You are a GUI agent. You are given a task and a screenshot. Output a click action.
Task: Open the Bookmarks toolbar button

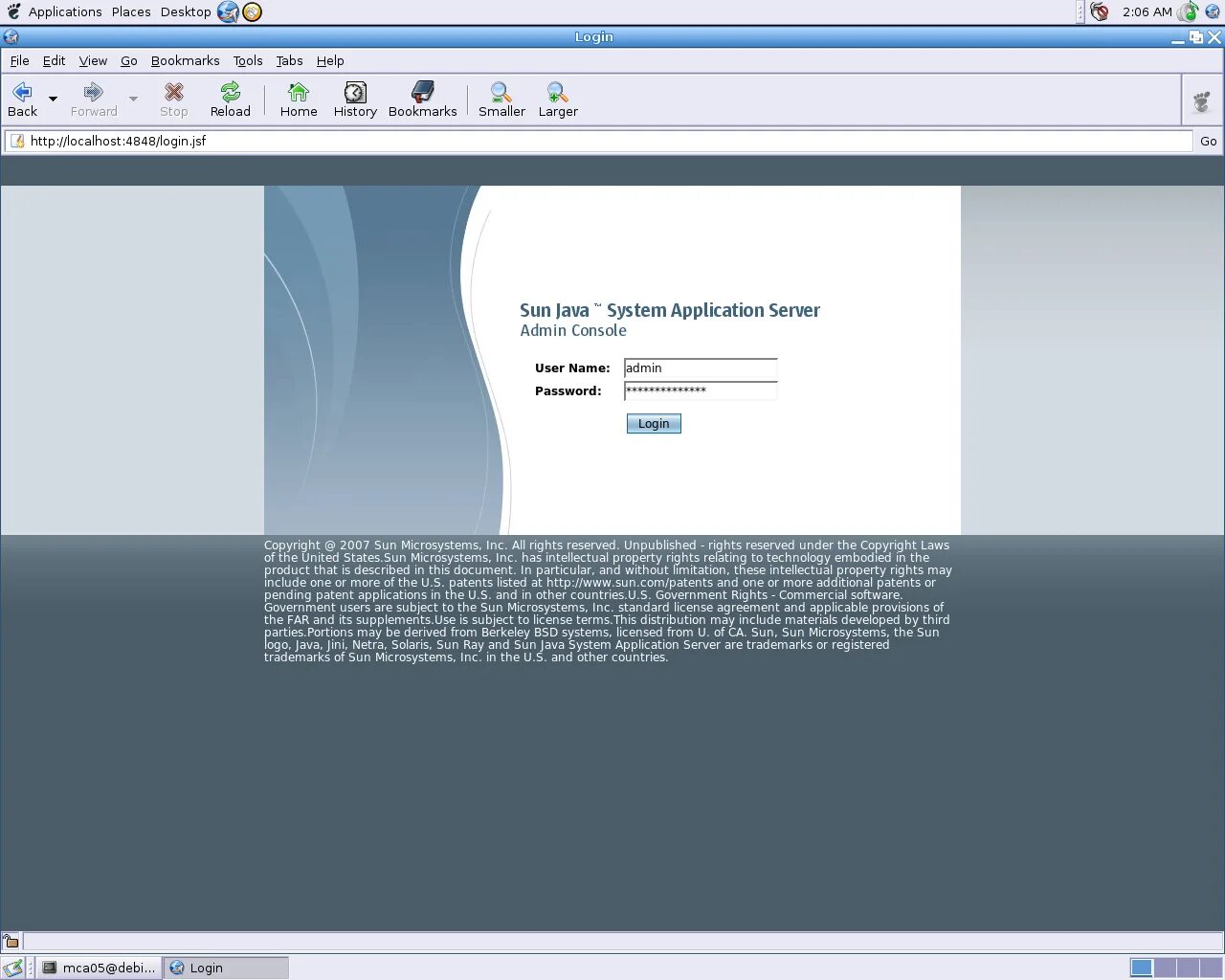click(x=422, y=100)
